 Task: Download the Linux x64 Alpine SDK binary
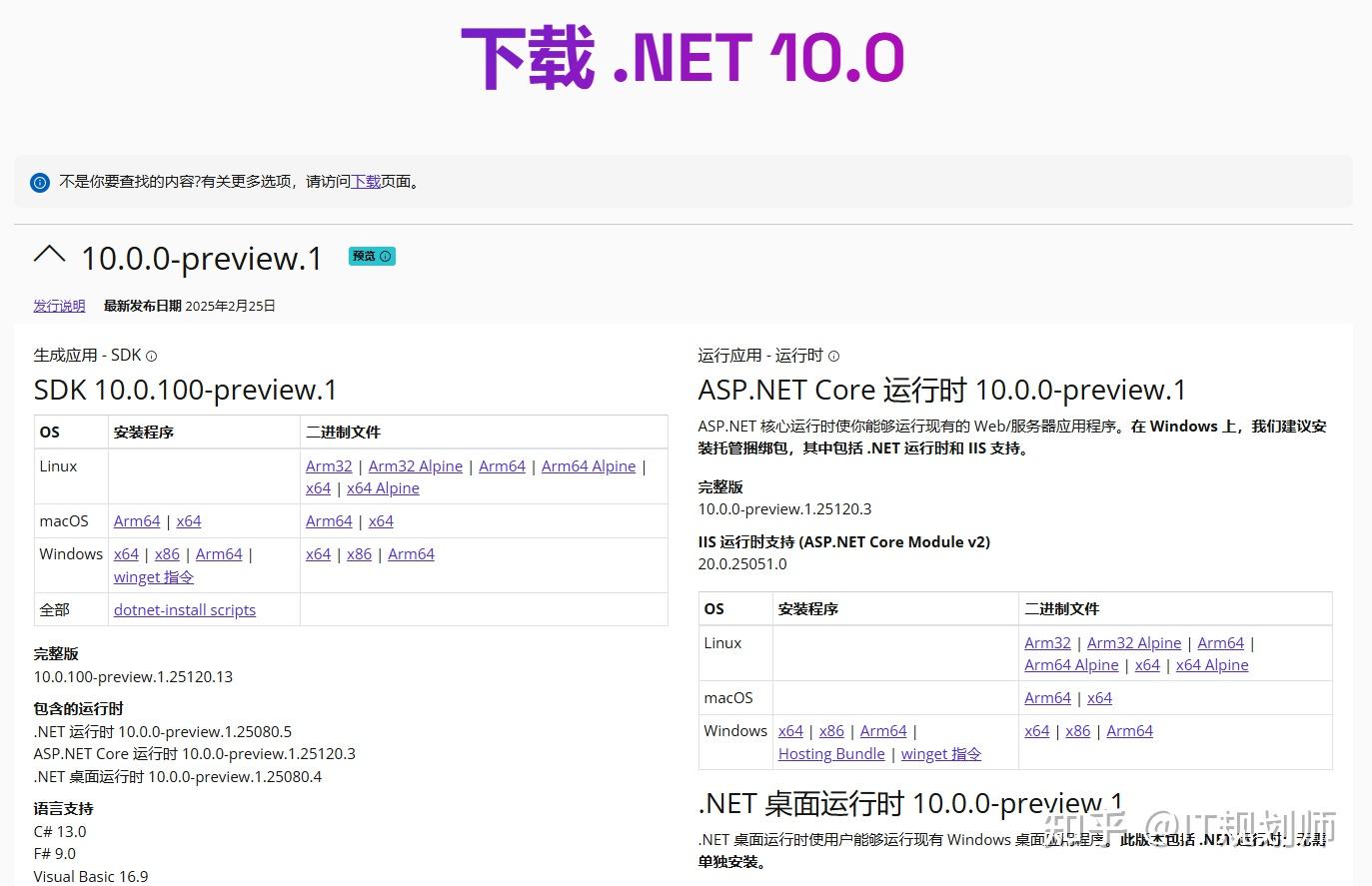[x=383, y=487]
